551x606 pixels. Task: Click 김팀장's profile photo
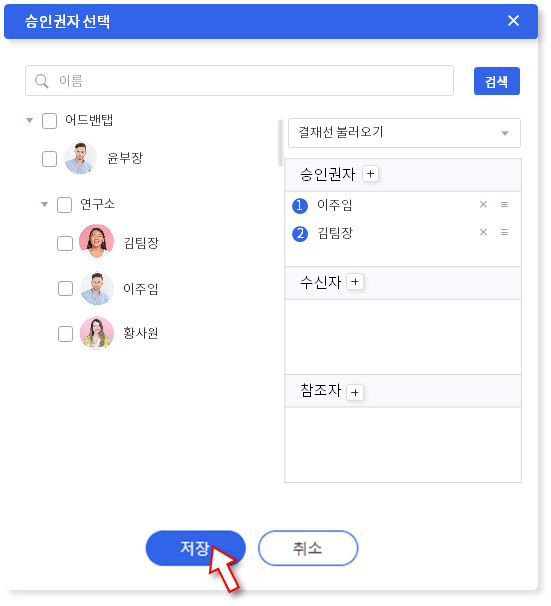click(96, 241)
